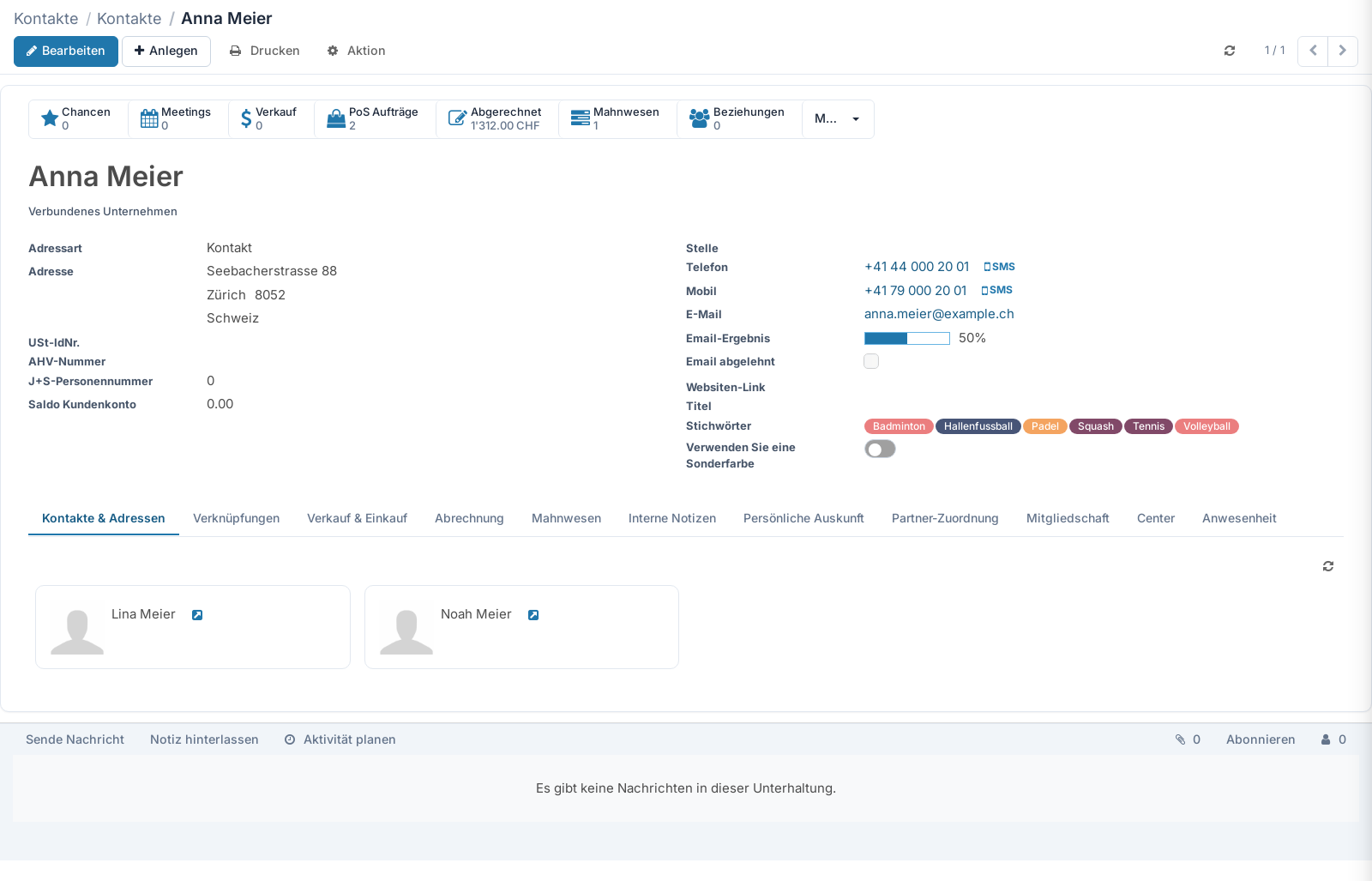Click Aktivität planen

click(340, 739)
